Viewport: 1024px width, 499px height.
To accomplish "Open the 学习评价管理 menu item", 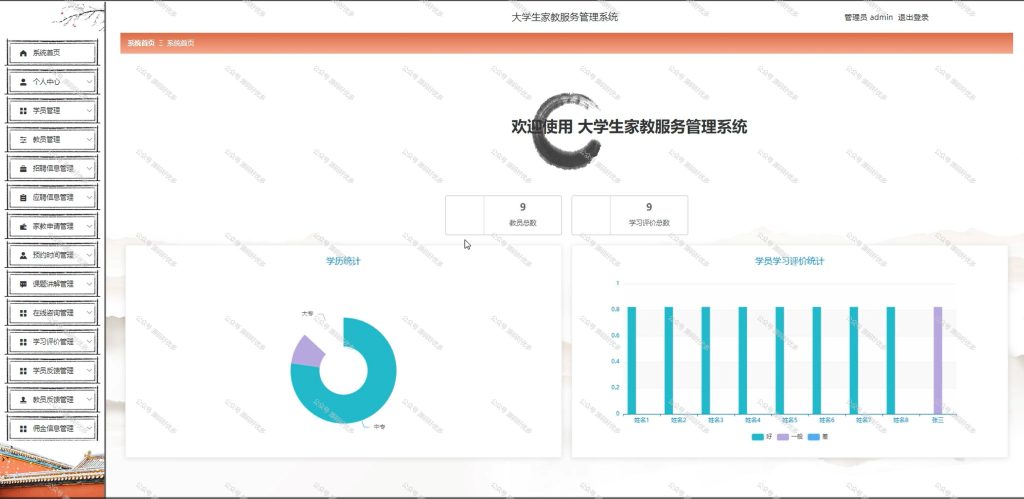I will (52, 342).
